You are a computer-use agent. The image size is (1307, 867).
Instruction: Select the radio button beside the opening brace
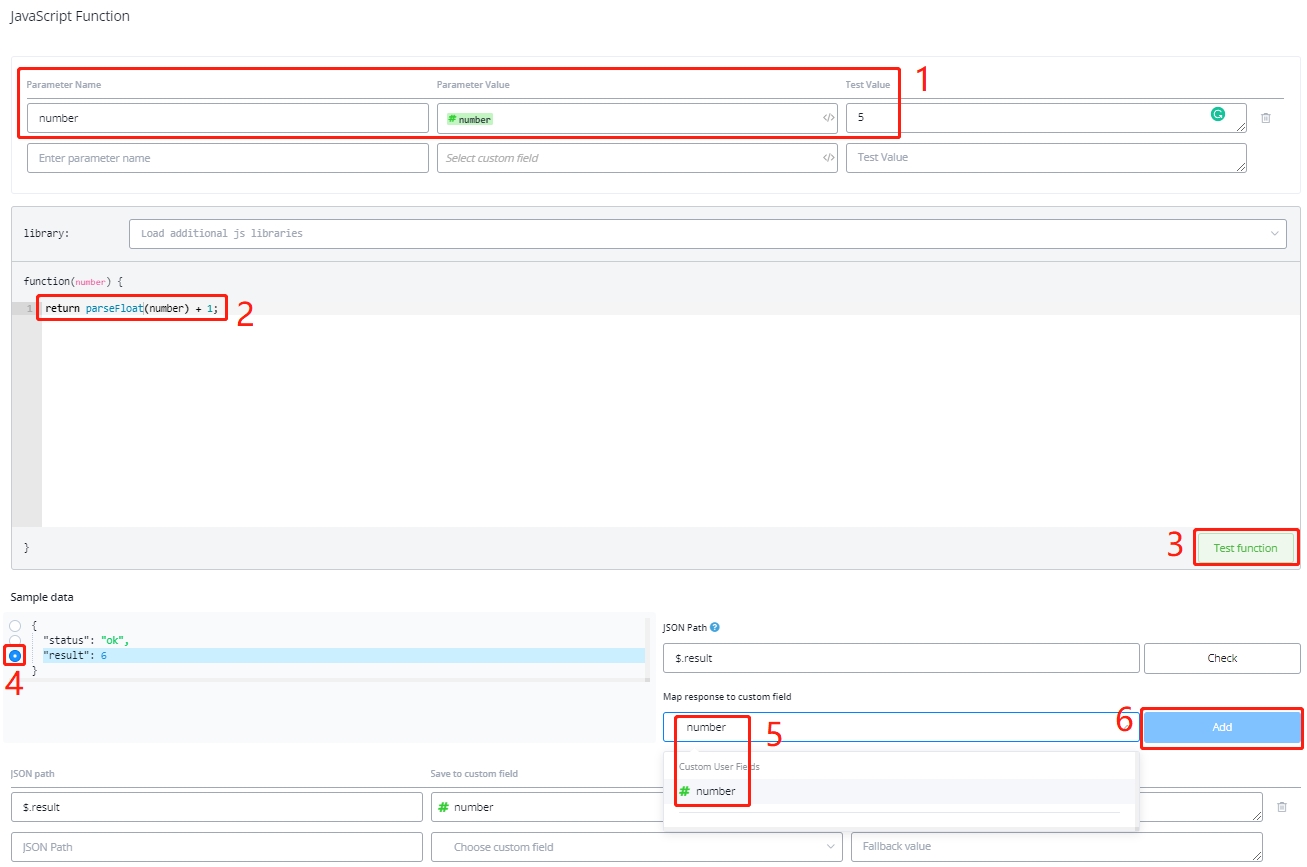[x=15, y=626]
